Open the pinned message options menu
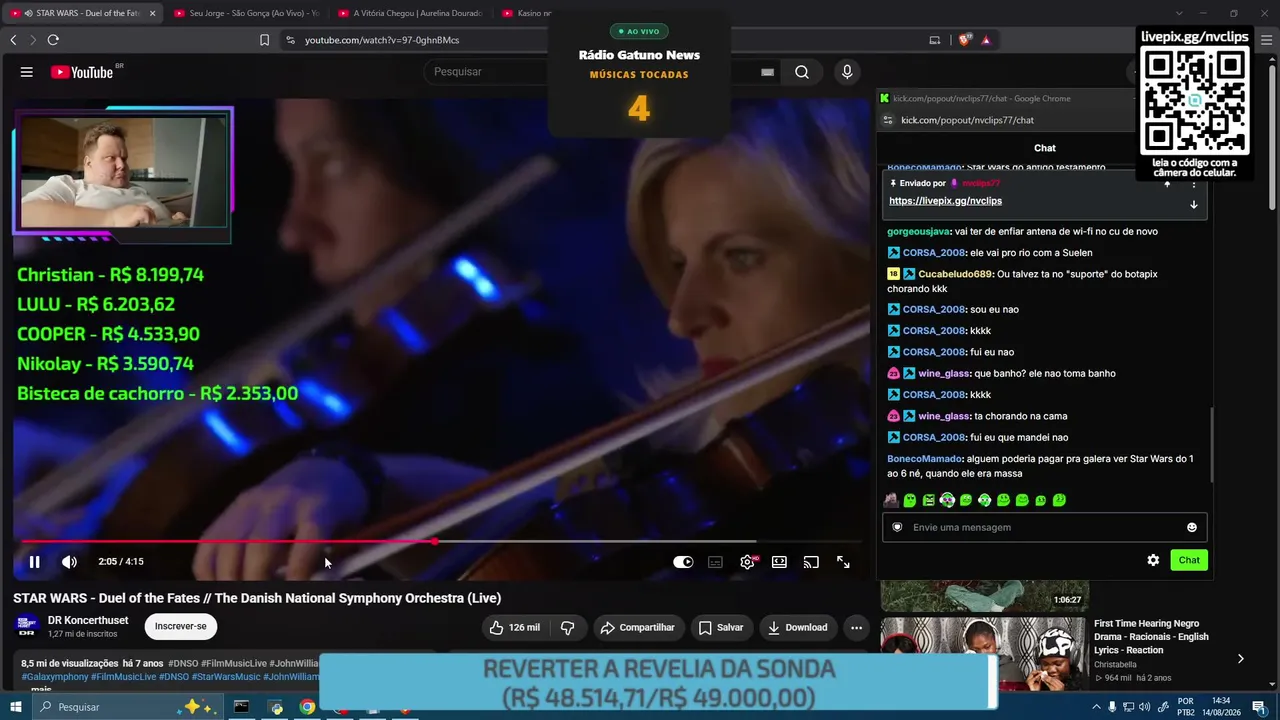Image resolution: width=1280 pixels, height=720 pixels. point(1193,184)
